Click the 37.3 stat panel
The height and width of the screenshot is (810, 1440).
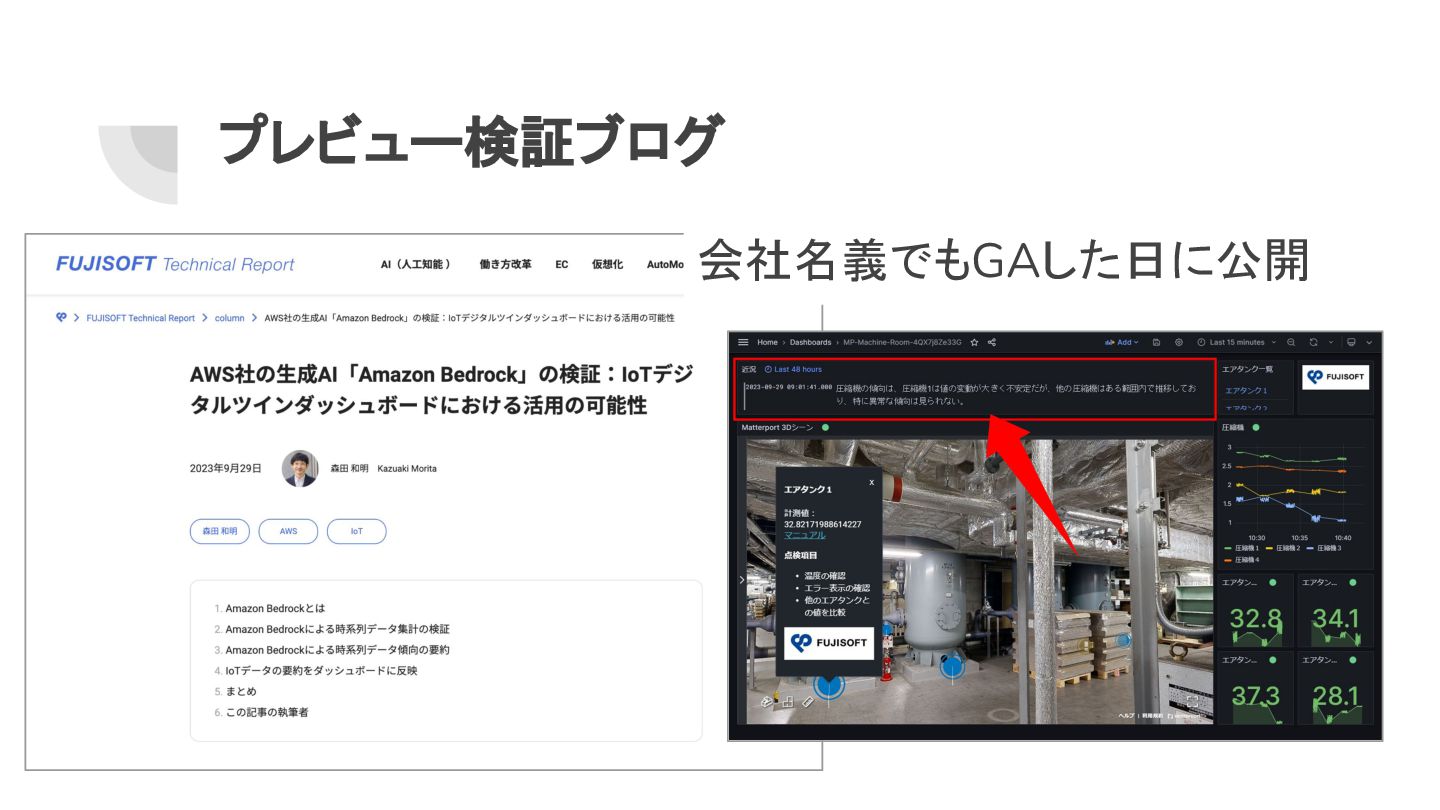pos(1255,689)
